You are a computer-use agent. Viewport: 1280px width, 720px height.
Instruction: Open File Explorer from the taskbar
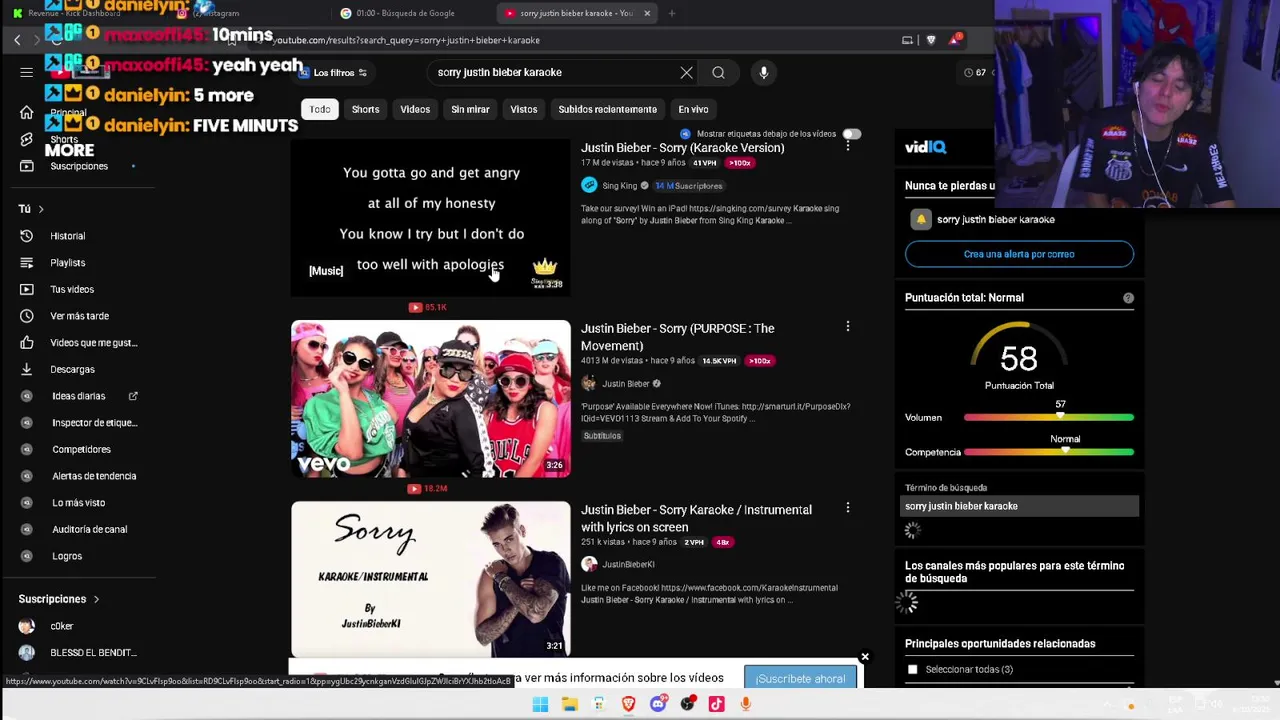569,704
